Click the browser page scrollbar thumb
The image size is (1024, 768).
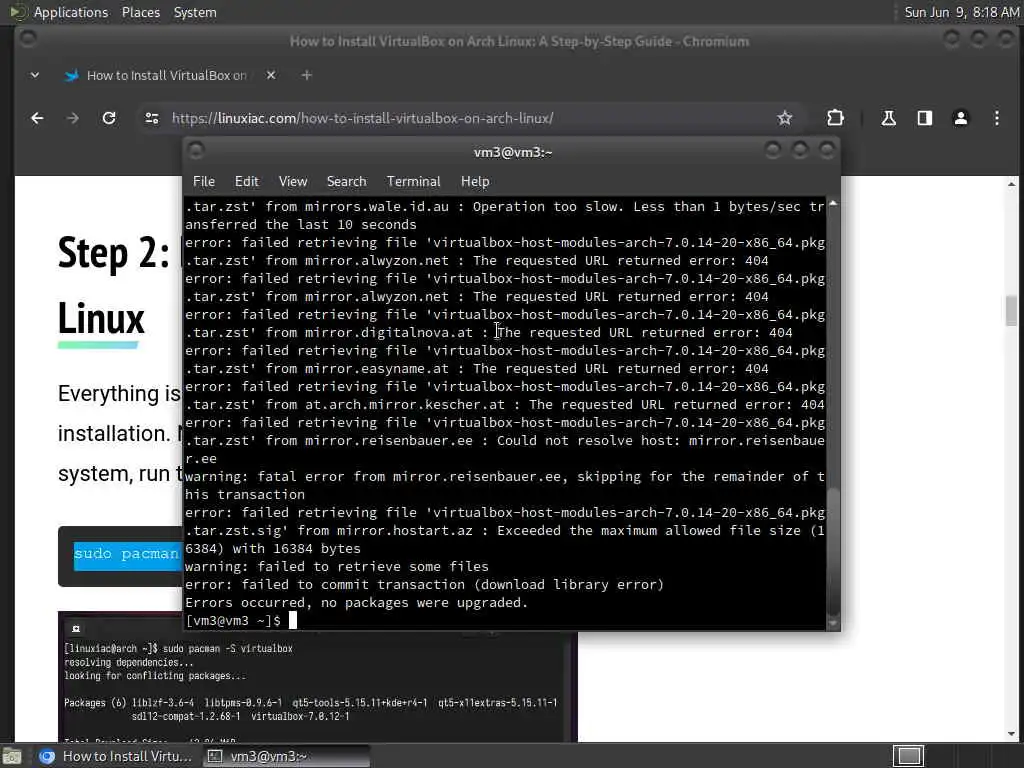coord(1012,310)
